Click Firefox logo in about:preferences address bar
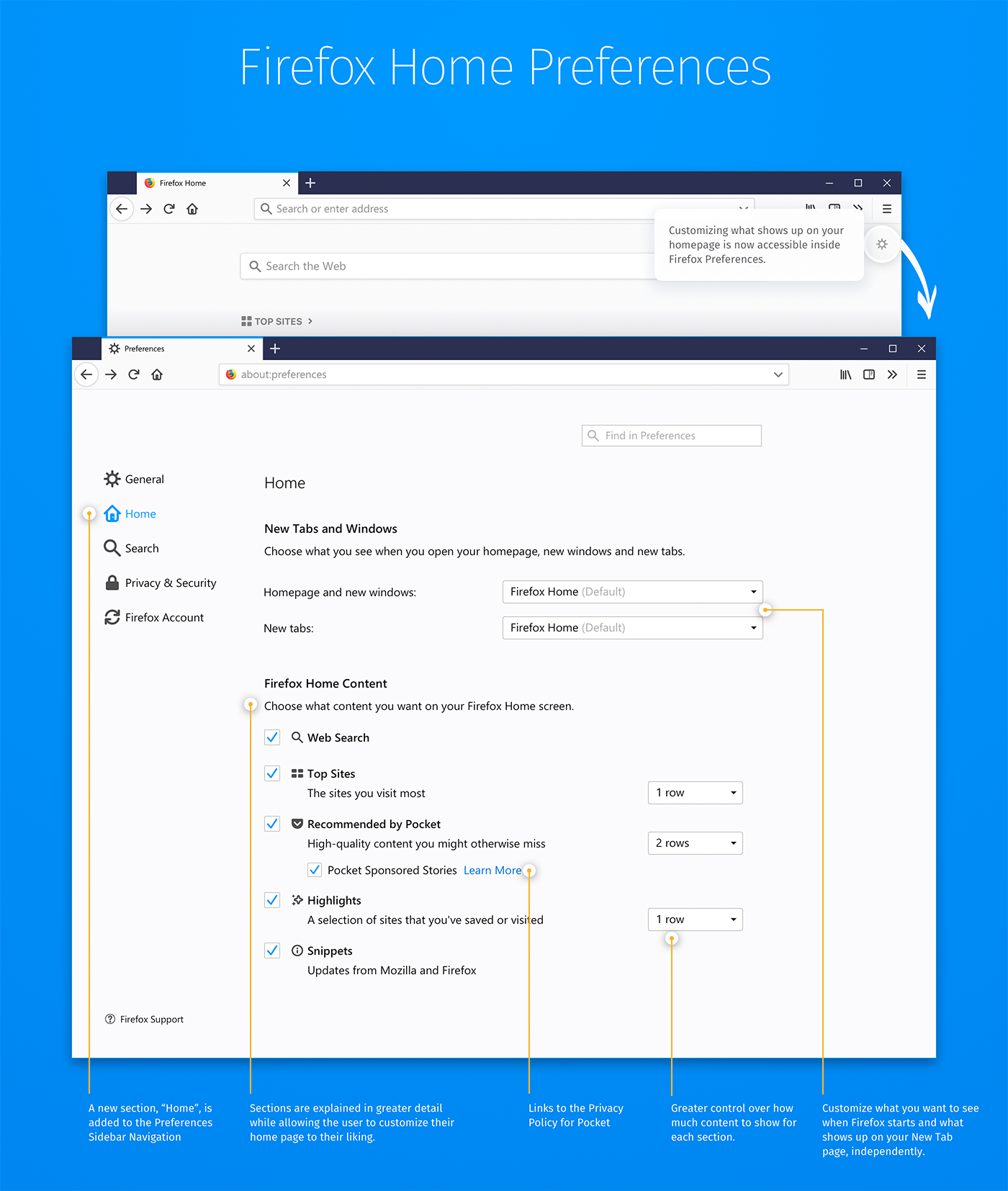This screenshot has height=1191, width=1008. (x=231, y=374)
